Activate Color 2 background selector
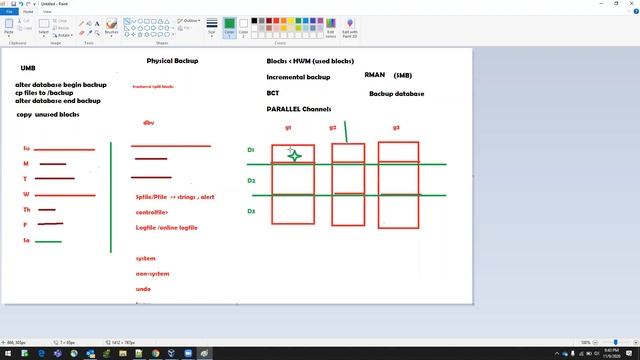This screenshot has height=360, width=640. [x=243, y=28]
